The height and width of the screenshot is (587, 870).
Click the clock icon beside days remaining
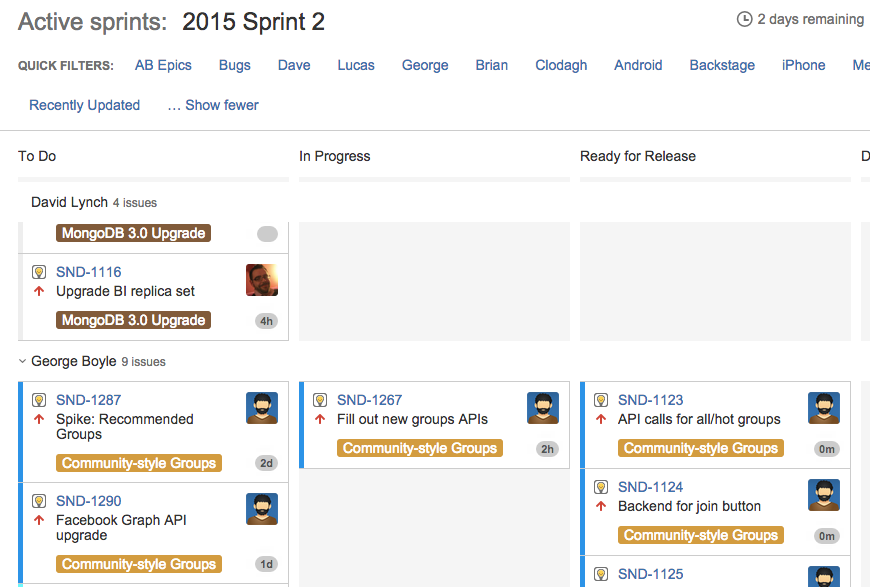(x=744, y=19)
